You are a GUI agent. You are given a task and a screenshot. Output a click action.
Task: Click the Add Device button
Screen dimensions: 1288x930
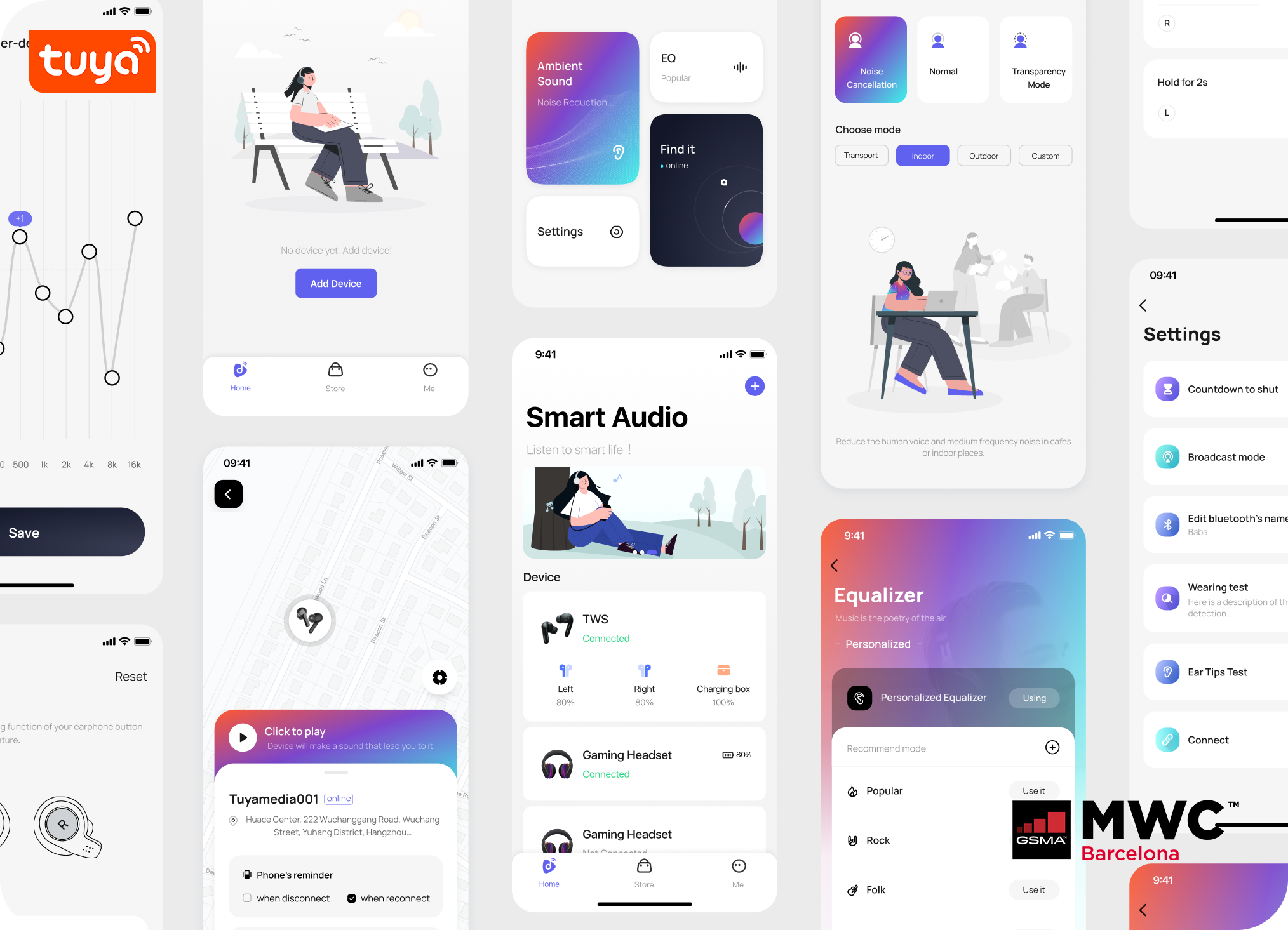pyautogui.click(x=337, y=283)
